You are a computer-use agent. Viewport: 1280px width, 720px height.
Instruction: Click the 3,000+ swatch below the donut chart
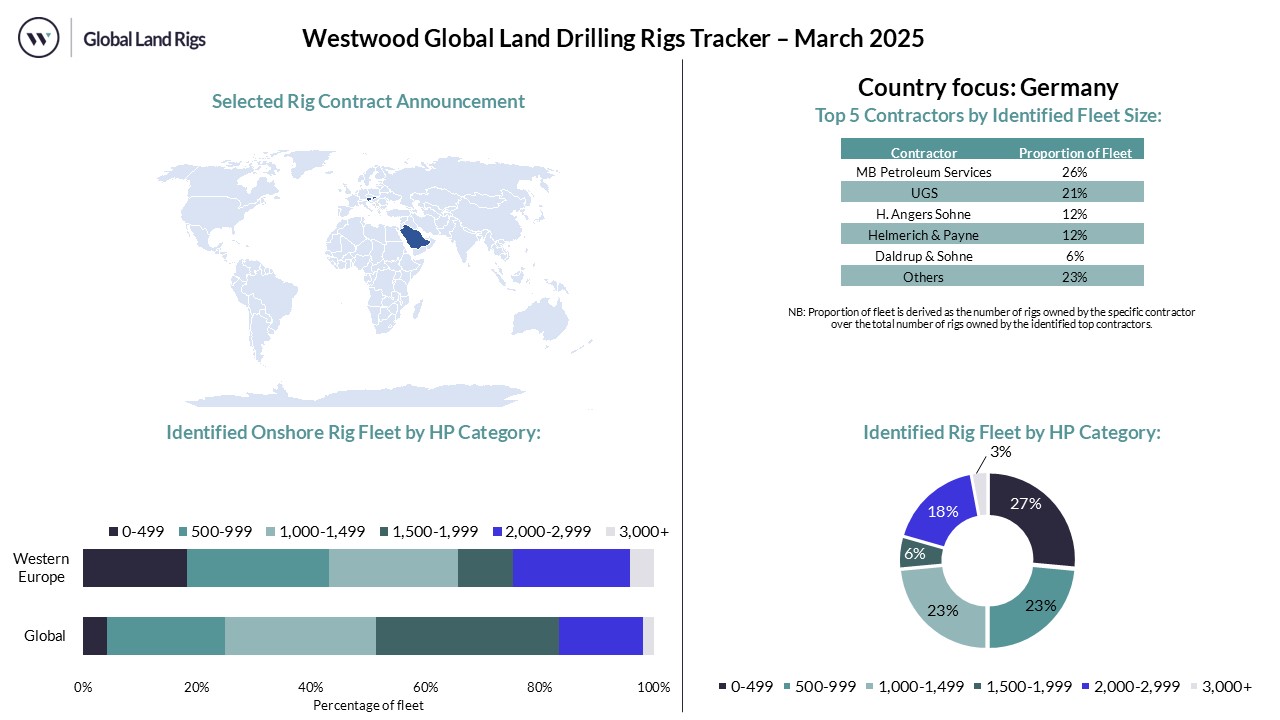pos(1194,686)
